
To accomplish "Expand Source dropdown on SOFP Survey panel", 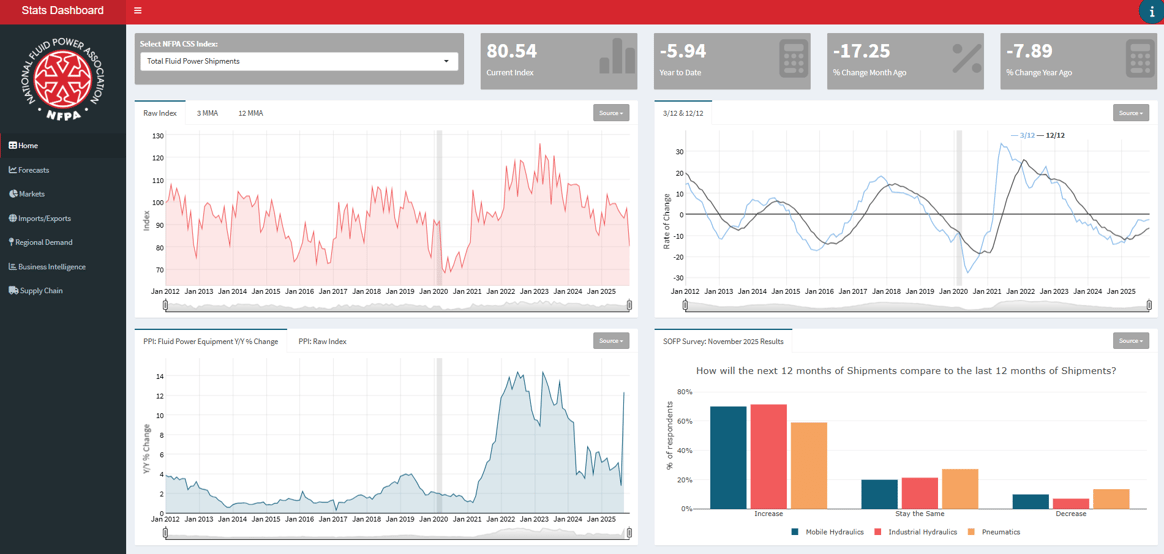I will coord(1130,341).
